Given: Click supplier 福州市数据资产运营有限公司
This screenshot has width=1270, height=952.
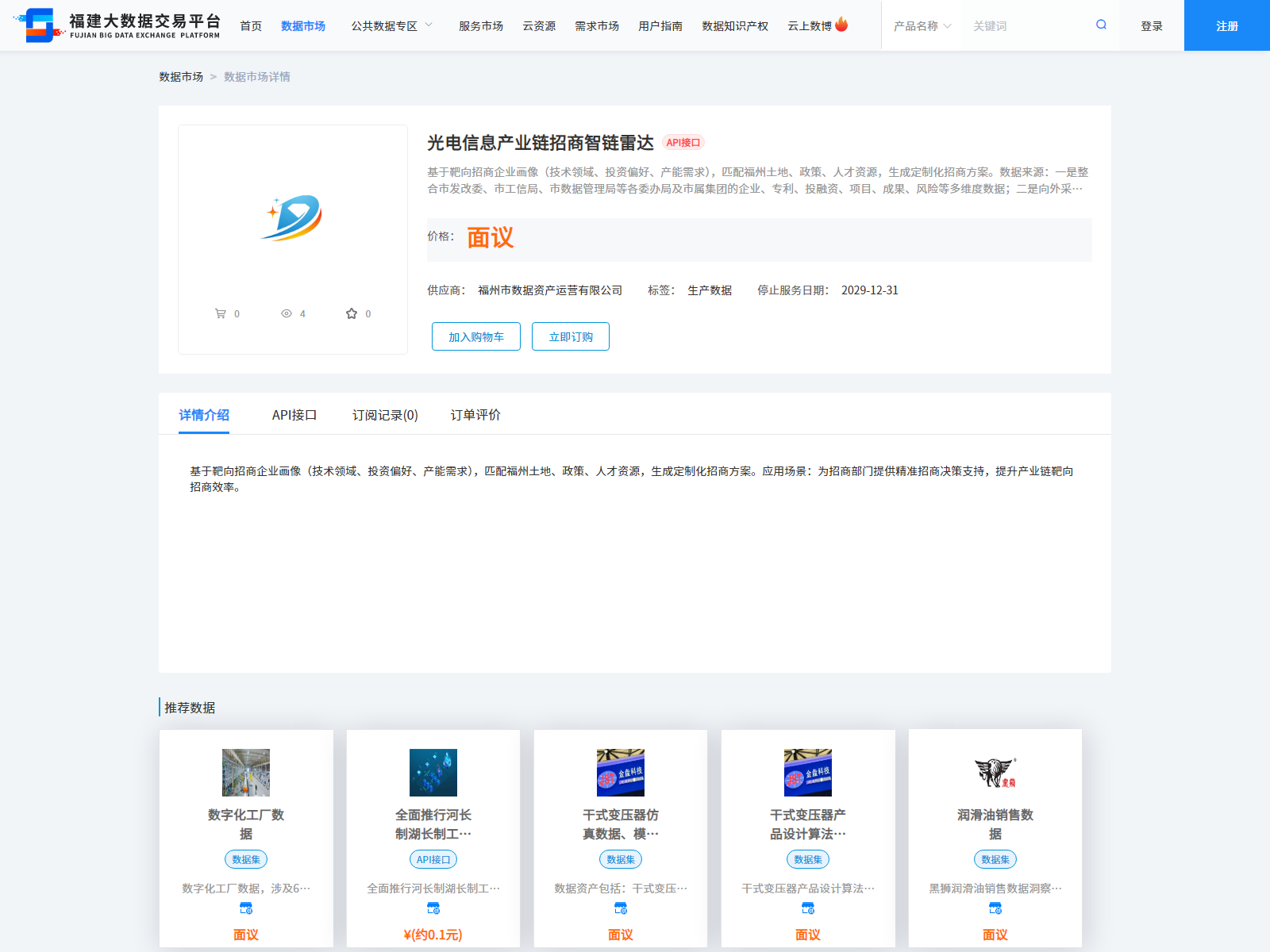Looking at the screenshot, I should point(550,290).
